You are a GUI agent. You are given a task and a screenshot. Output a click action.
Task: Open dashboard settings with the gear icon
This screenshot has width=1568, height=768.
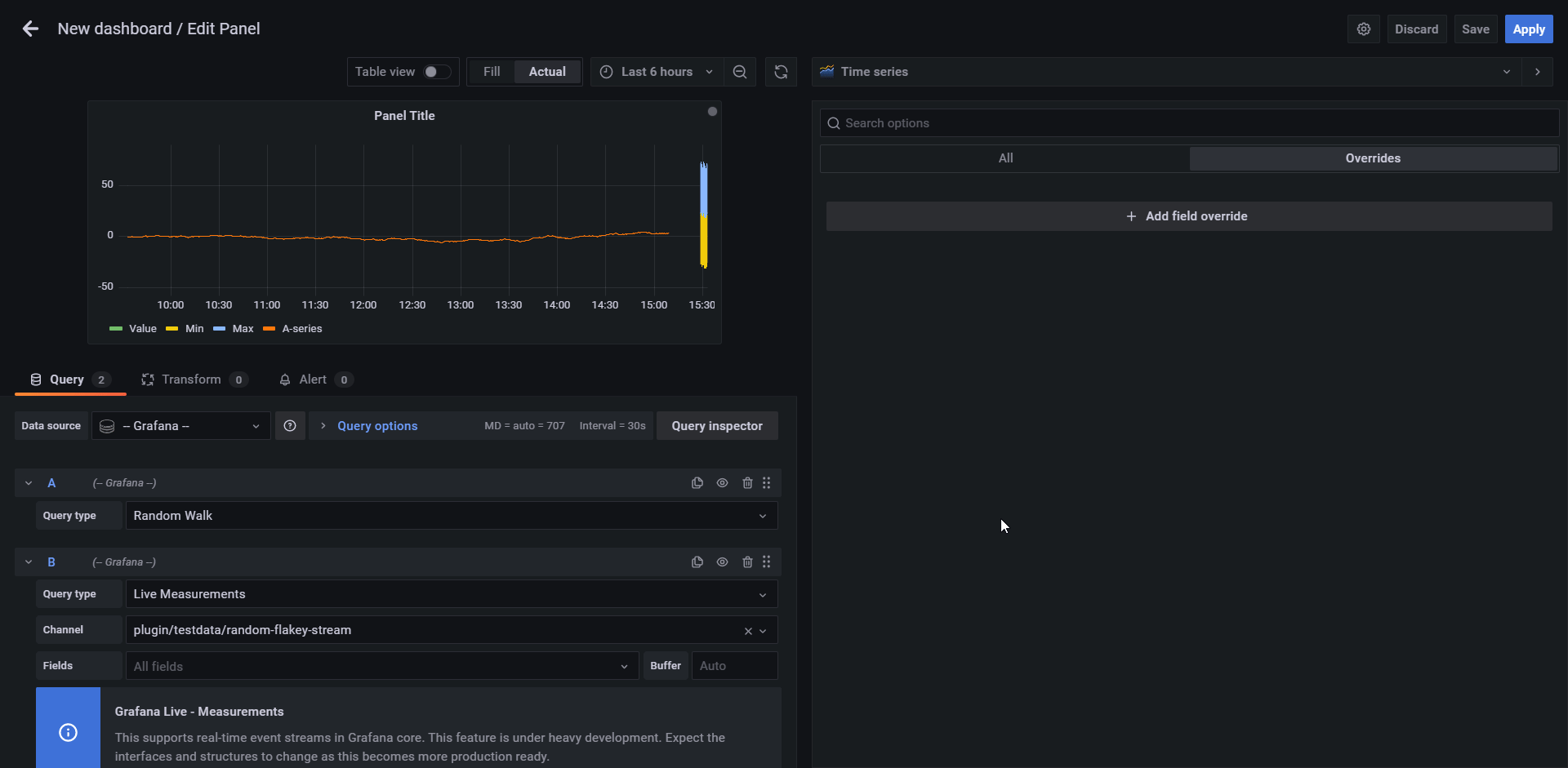(1364, 29)
